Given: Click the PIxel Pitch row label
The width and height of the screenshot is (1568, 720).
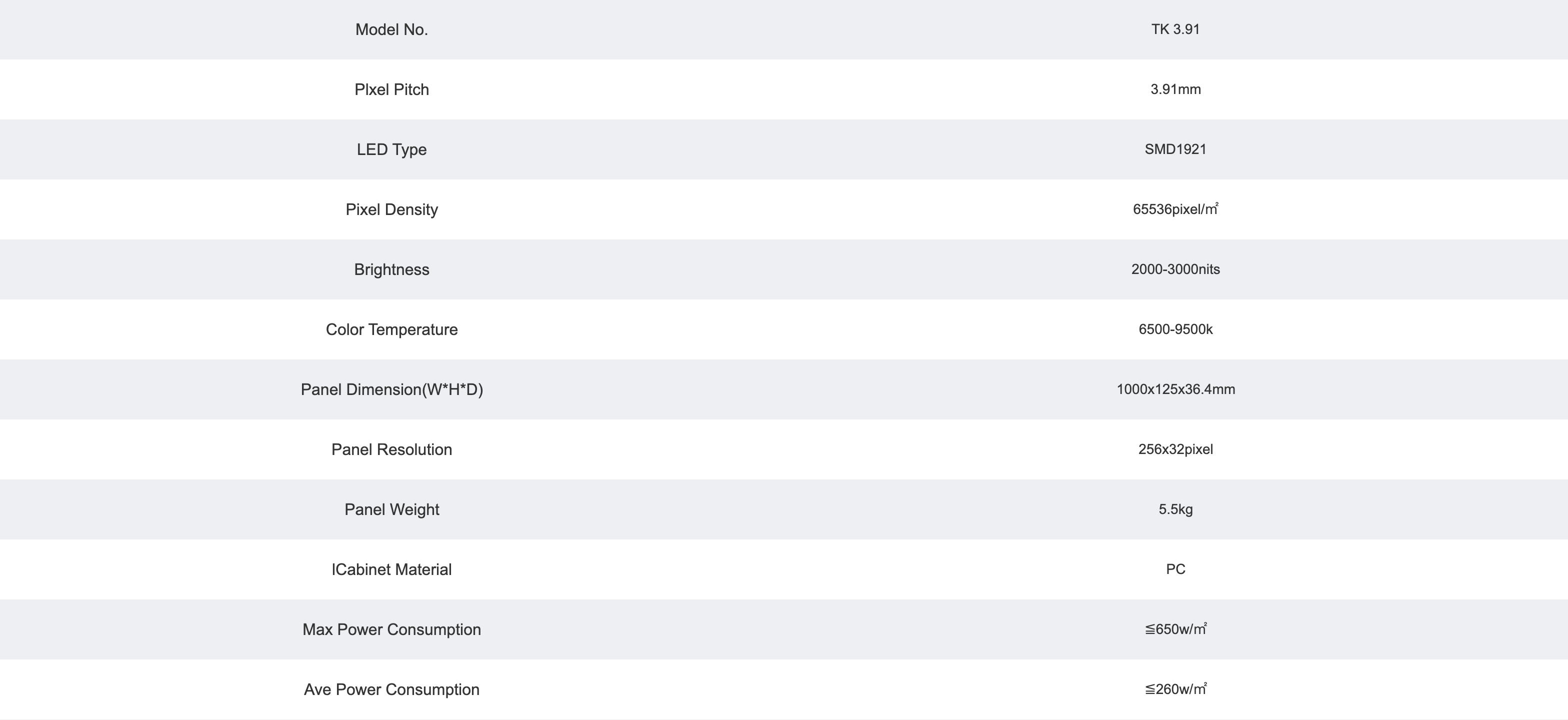Looking at the screenshot, I should (x=391, y=89).
